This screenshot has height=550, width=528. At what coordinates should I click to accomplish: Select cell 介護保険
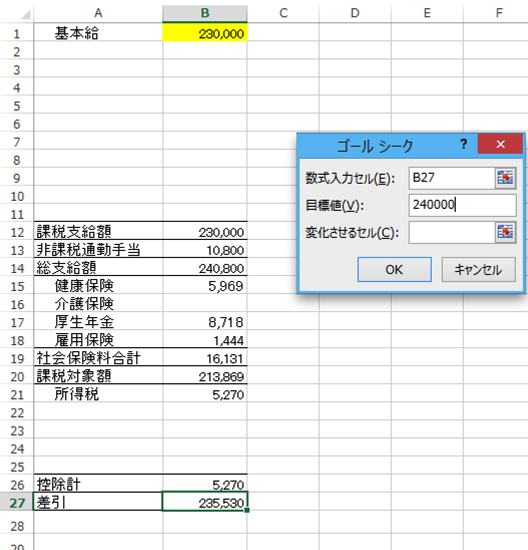[98, 304]
